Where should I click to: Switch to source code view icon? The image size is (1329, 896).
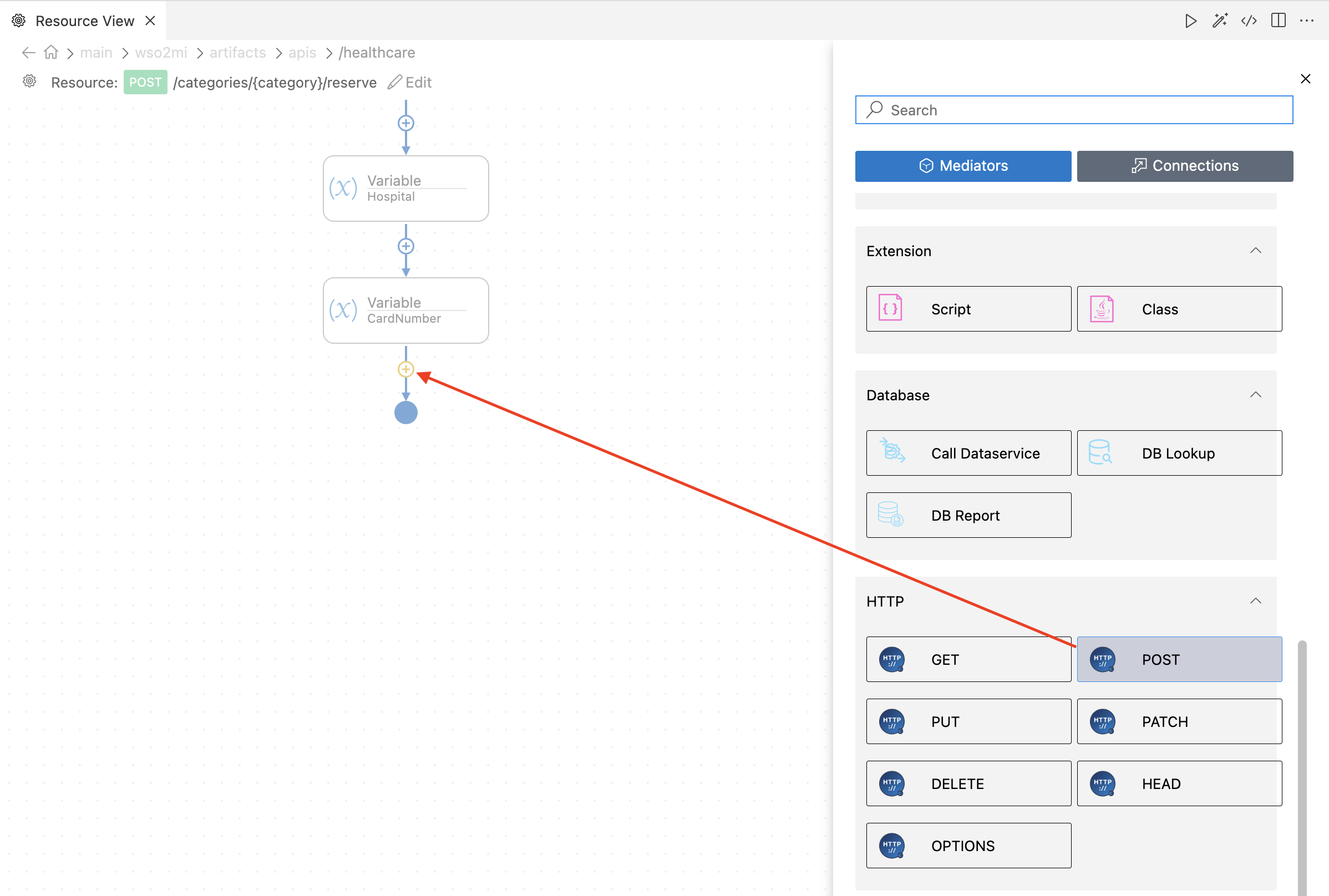tap(1249, 21)
